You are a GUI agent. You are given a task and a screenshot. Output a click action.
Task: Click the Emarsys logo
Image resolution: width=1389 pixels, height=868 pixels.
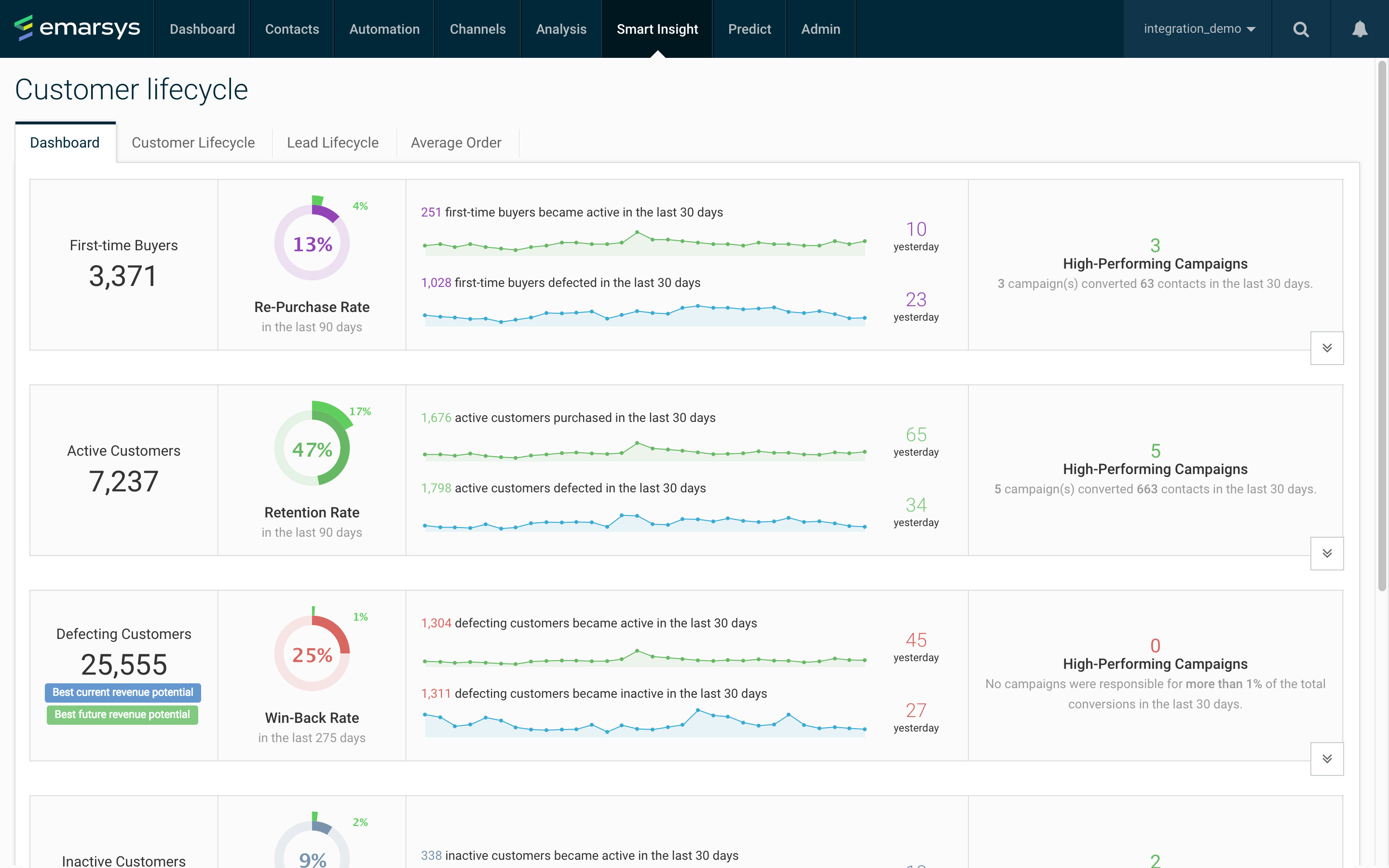pos(77,28)
